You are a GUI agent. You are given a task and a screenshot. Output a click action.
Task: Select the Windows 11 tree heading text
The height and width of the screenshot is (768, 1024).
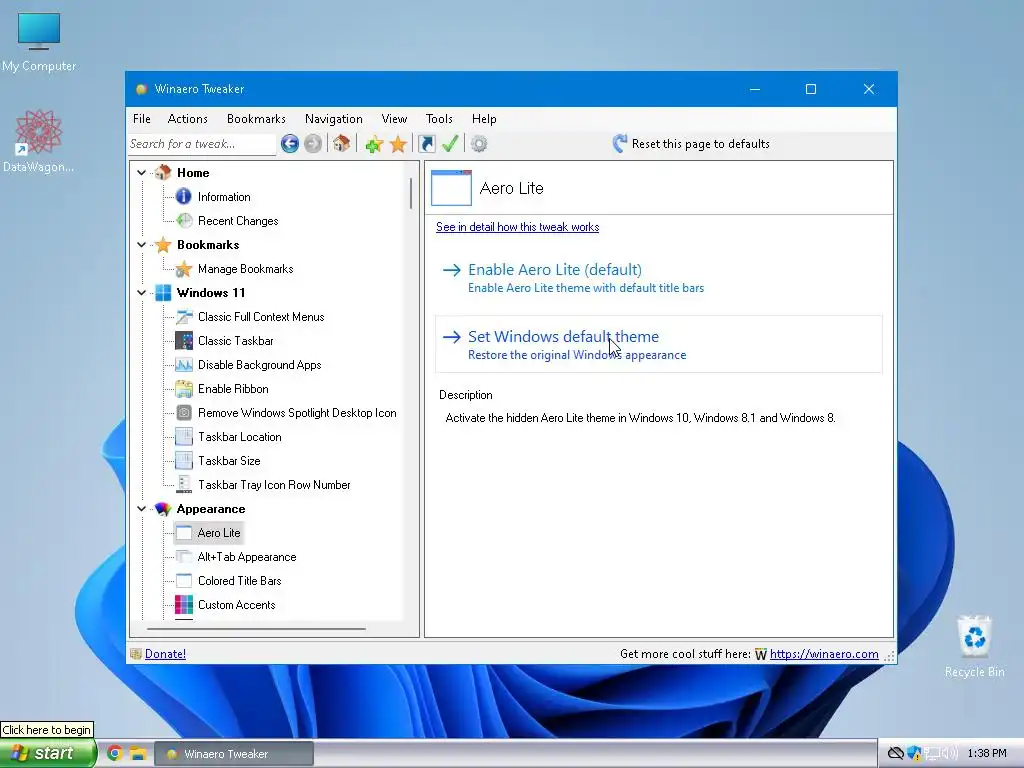pyautogui.click(x=211, y=293)
